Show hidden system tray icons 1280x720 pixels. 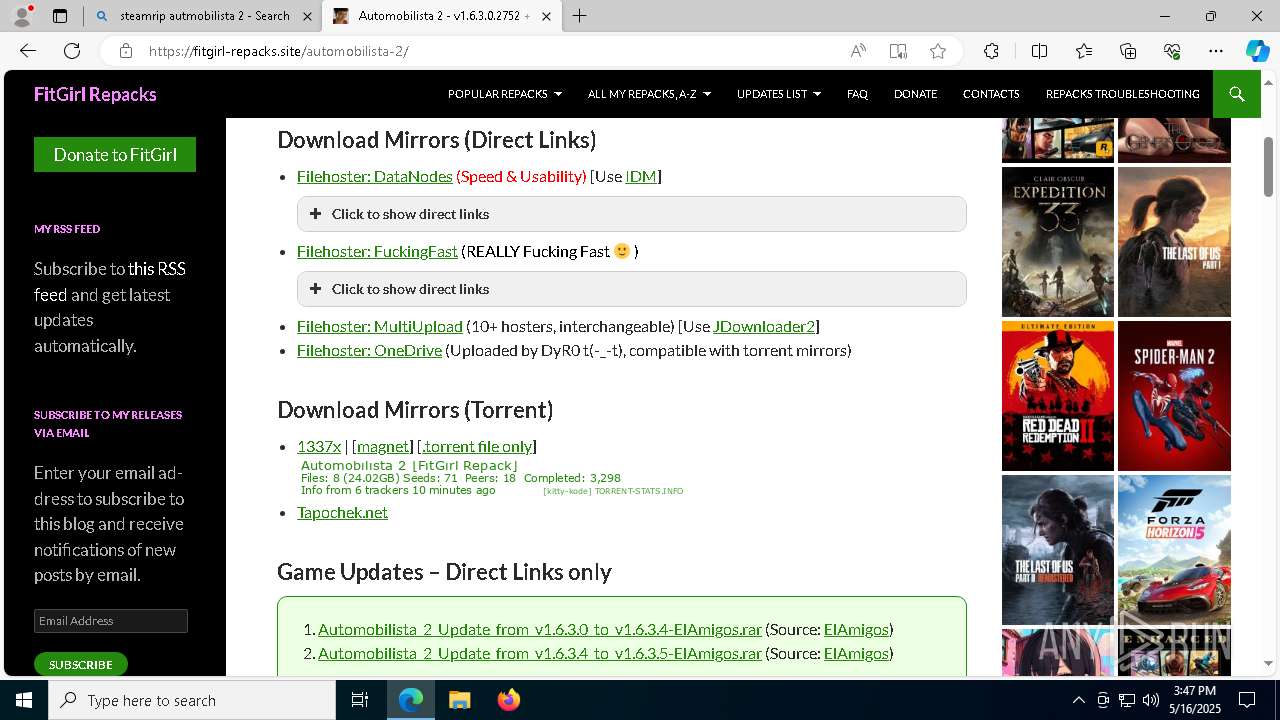point(1078,700)
